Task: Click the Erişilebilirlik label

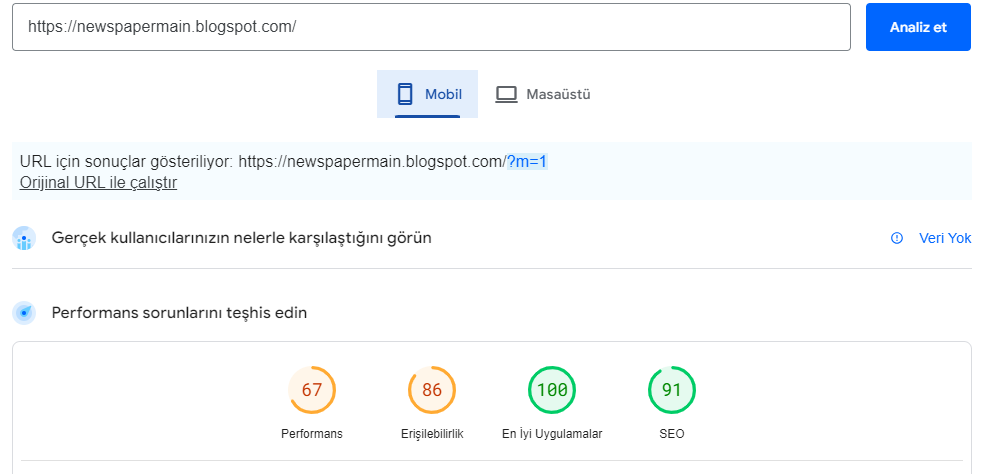Action: coord(431,434)
